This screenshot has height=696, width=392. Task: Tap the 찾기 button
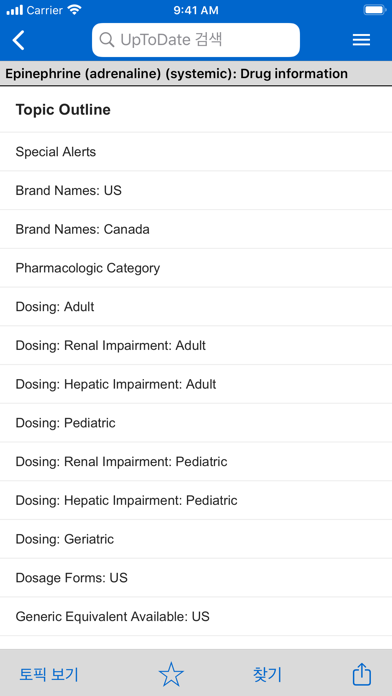[x=267, y=674]
